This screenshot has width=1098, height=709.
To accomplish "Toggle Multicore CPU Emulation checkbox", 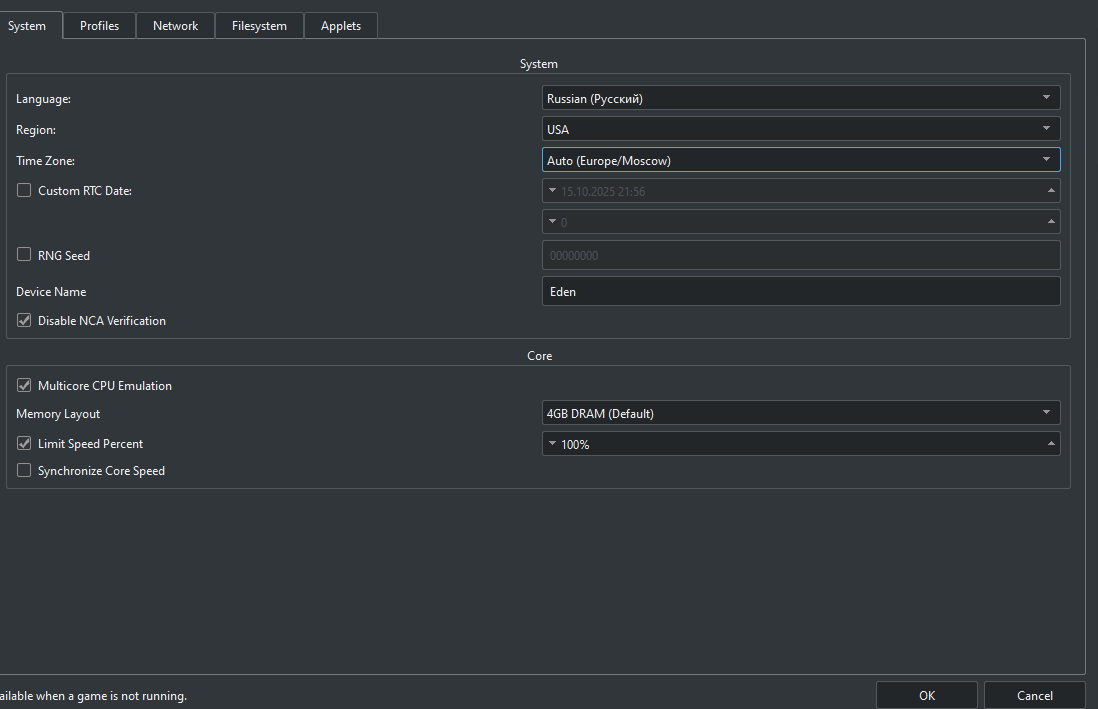I will tap(24, 385).
